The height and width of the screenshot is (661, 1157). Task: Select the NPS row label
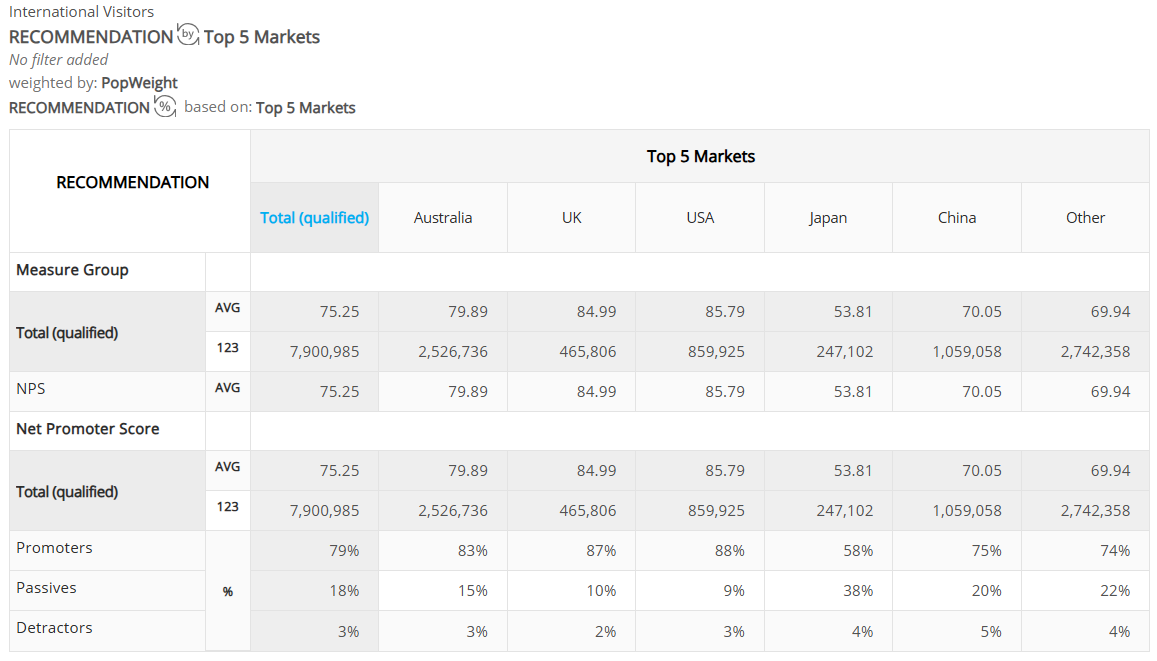point(31,389)
